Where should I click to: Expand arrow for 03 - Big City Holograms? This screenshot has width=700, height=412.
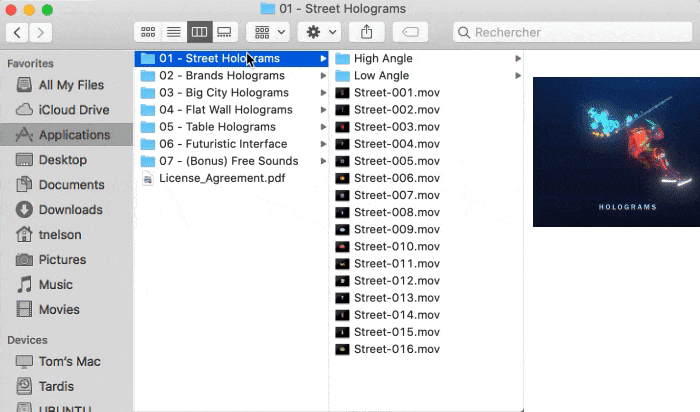tap(323, 93)
